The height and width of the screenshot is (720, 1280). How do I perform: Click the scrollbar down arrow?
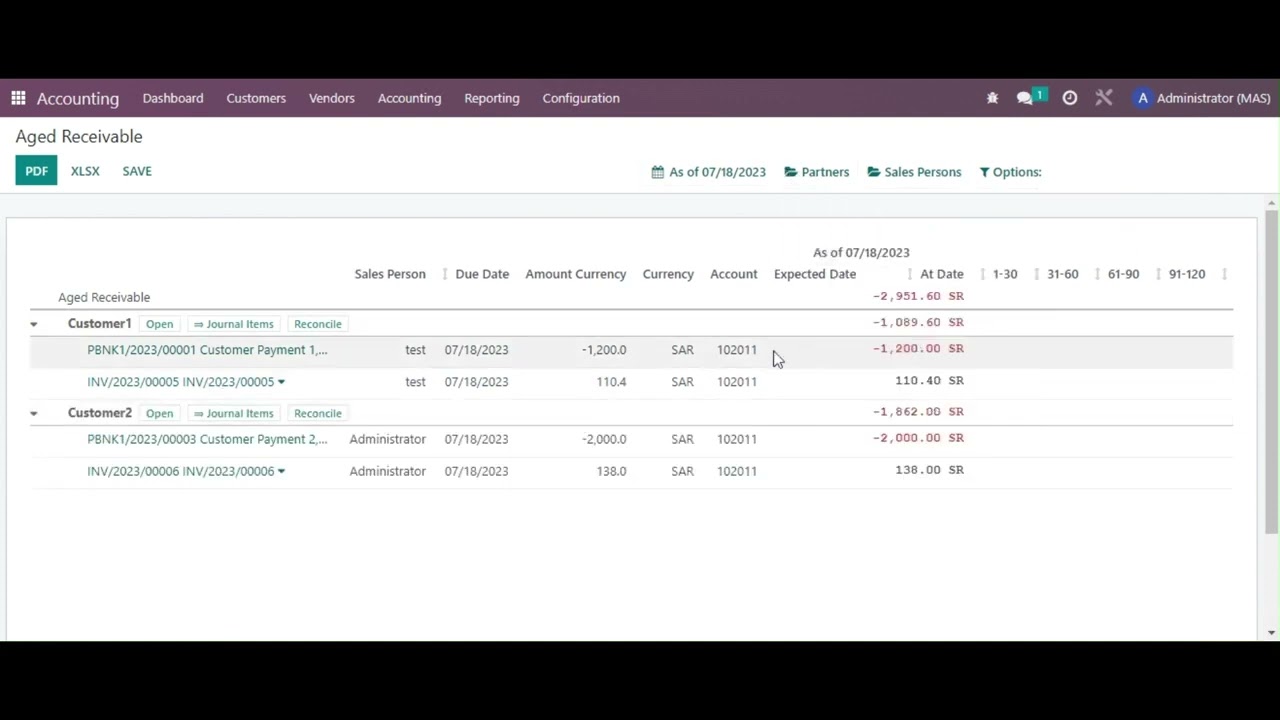coord(1272,632)
